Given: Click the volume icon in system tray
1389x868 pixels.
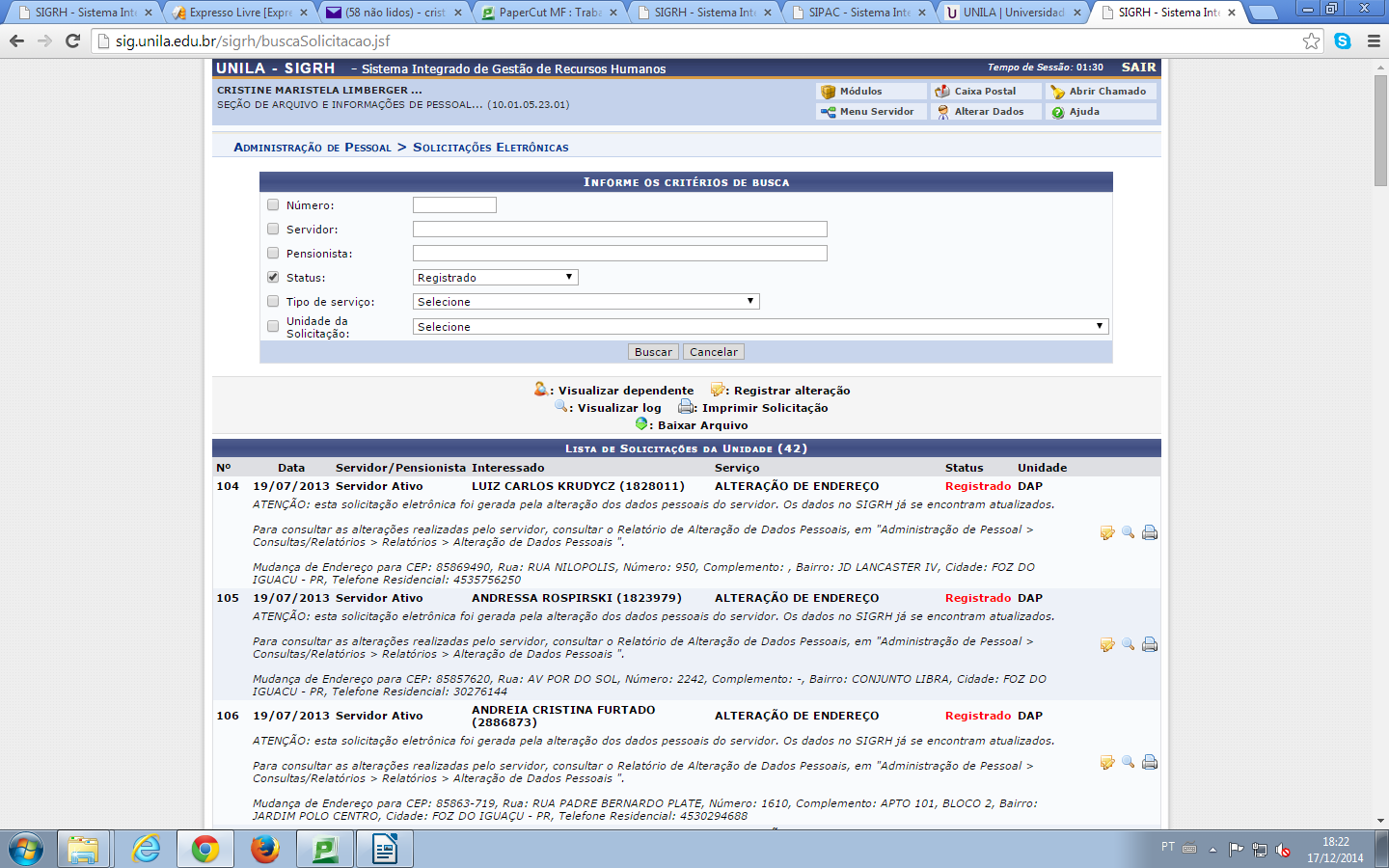Looking at the screenshot, I should (x=1282, y=850).
